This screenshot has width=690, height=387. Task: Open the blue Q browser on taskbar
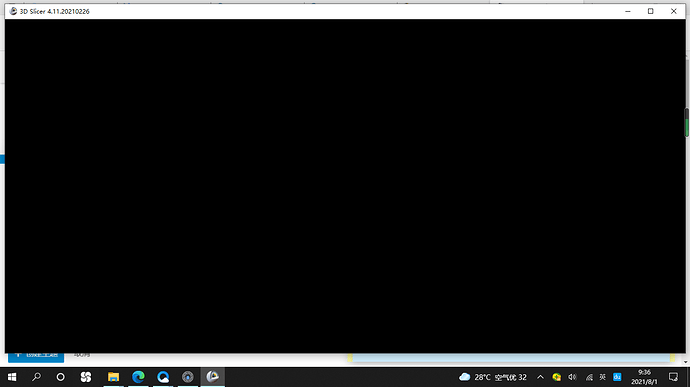(163, 377)
